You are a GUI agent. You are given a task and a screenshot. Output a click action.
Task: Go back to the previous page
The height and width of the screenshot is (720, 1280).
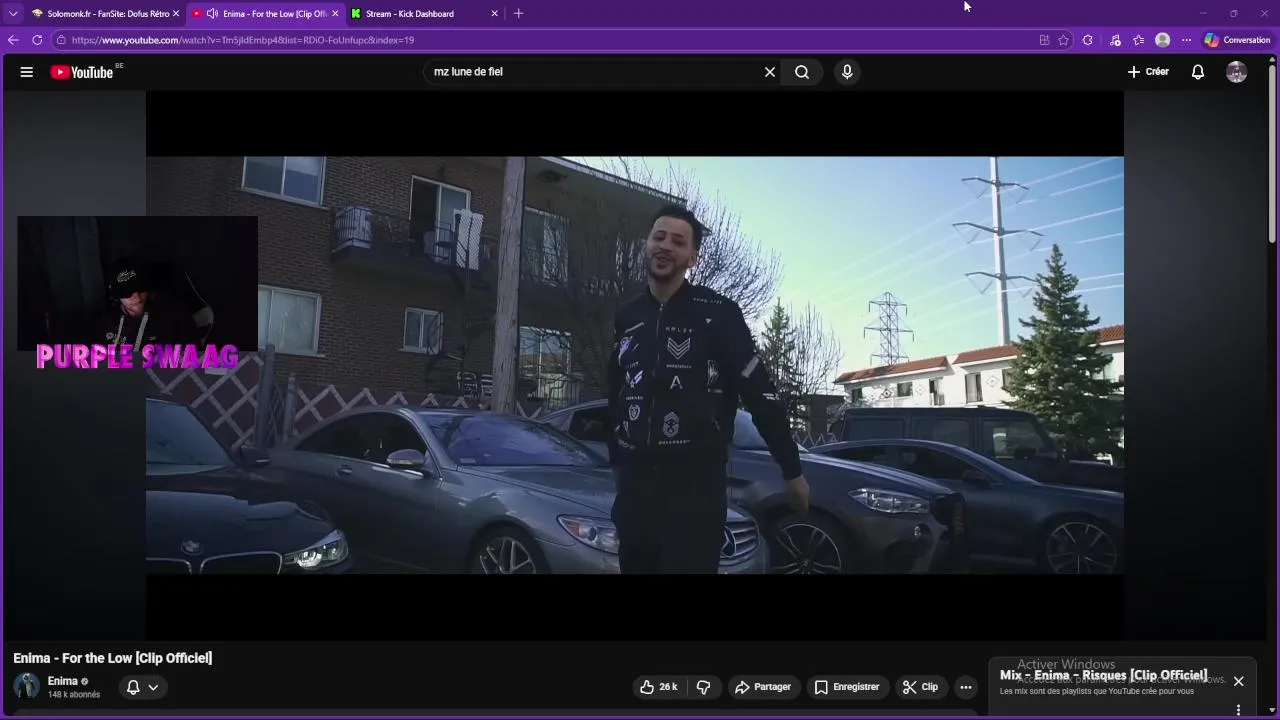tap(13, 40)
